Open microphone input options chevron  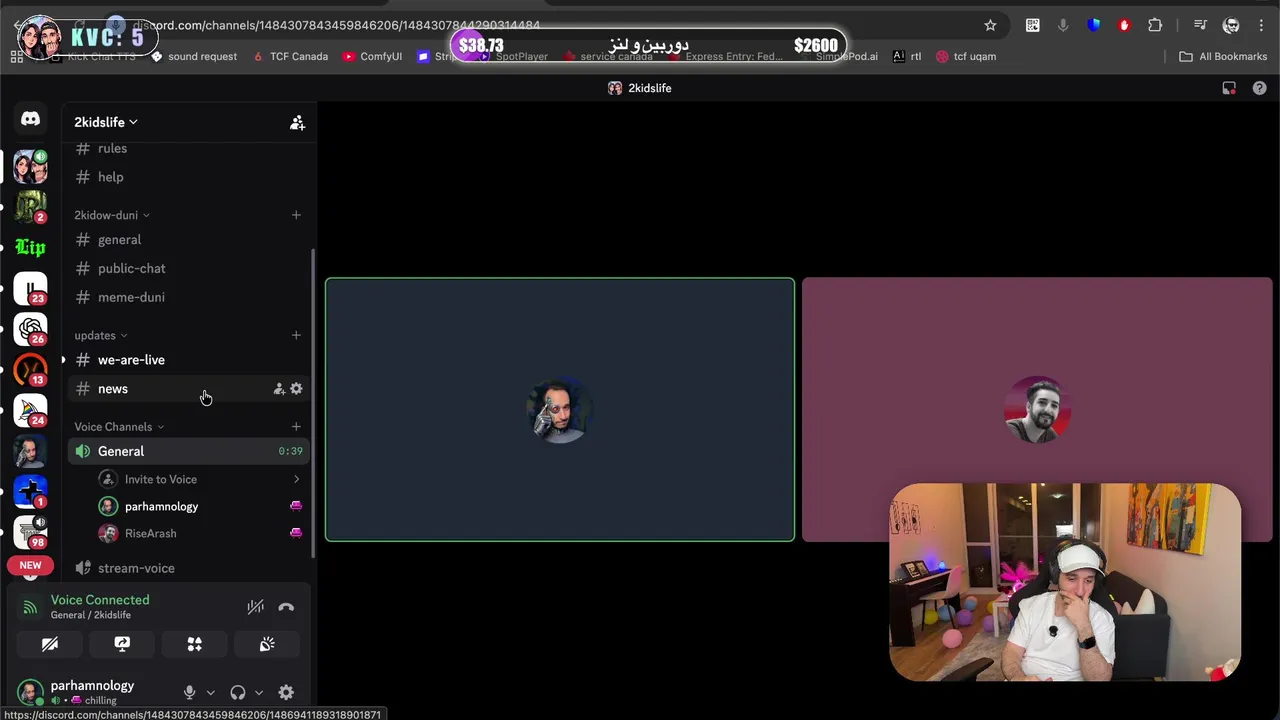pos(210,692)
